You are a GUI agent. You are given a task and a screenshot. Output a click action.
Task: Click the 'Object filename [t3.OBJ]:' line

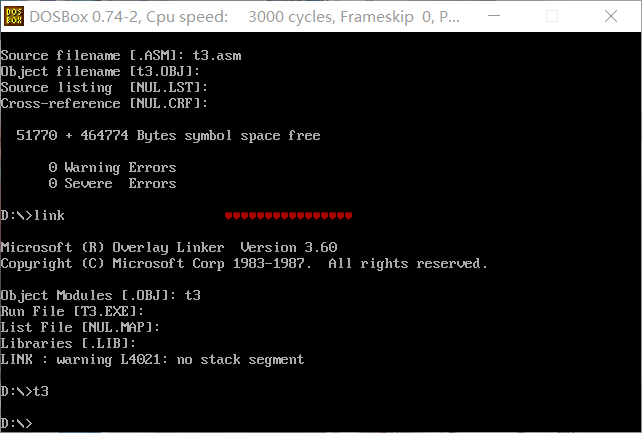coord(101,71)
